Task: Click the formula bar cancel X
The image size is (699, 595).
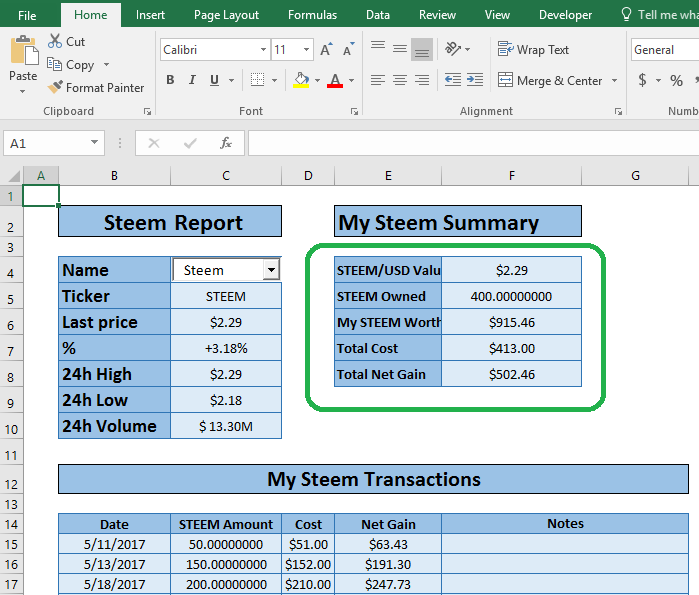Action: tap(154, 143)
